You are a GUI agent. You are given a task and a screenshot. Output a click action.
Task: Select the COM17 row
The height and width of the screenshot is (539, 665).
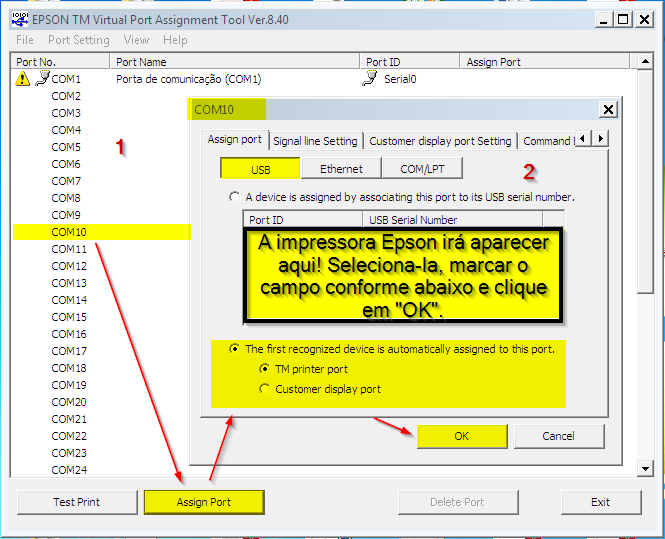(x=69, y=351)
